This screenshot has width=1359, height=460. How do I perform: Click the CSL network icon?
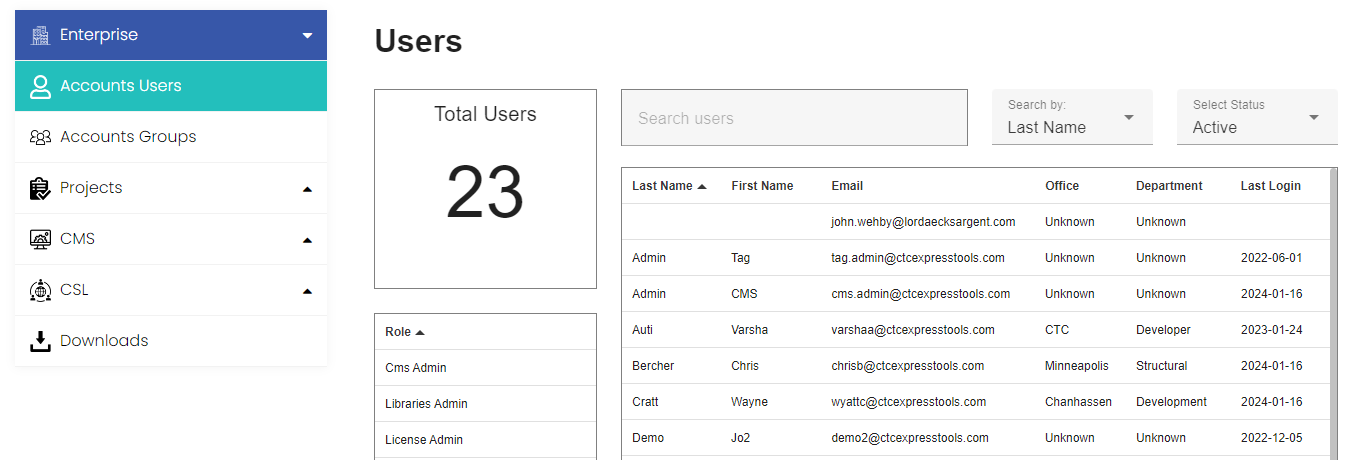pyautogui.click(x=40, y=290)
